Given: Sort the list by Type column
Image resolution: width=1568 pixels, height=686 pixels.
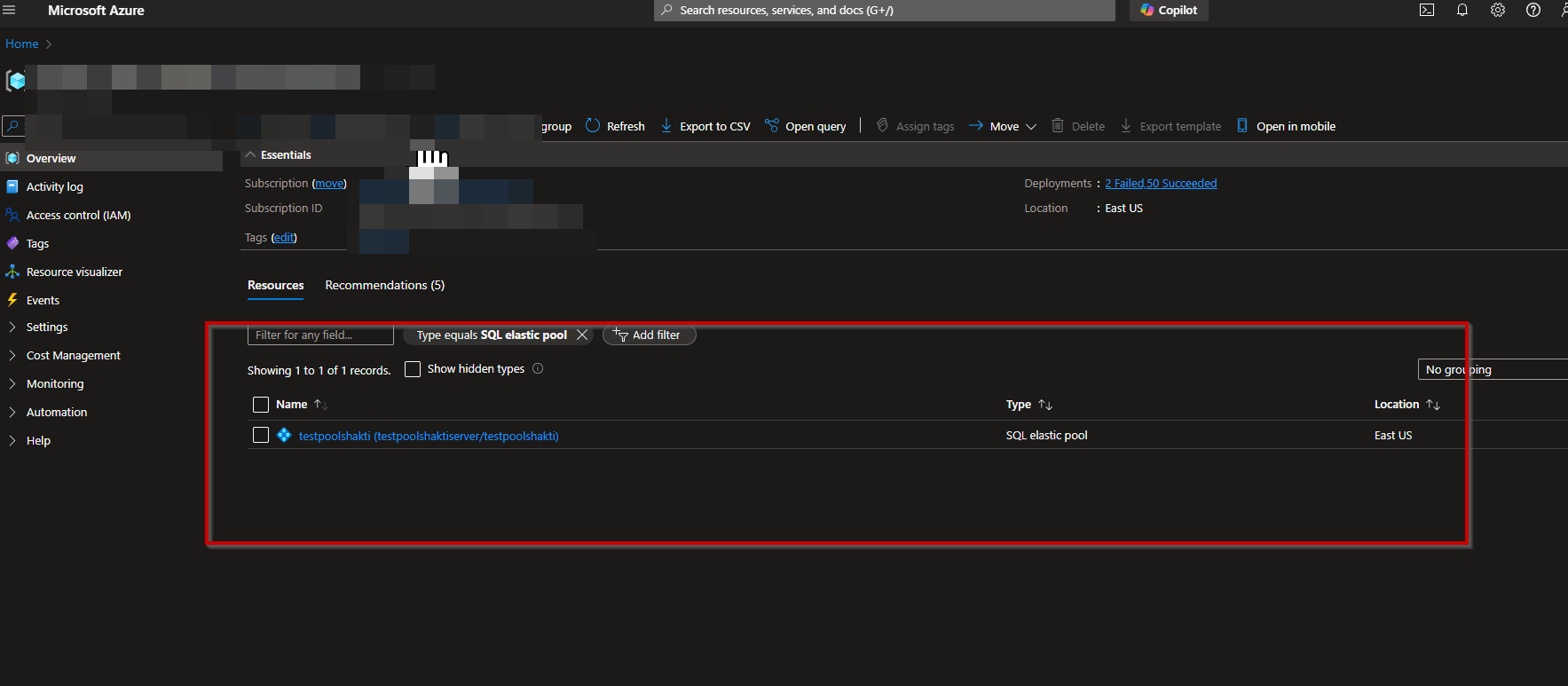Looking at the screenshot, I should [1029, 405].
